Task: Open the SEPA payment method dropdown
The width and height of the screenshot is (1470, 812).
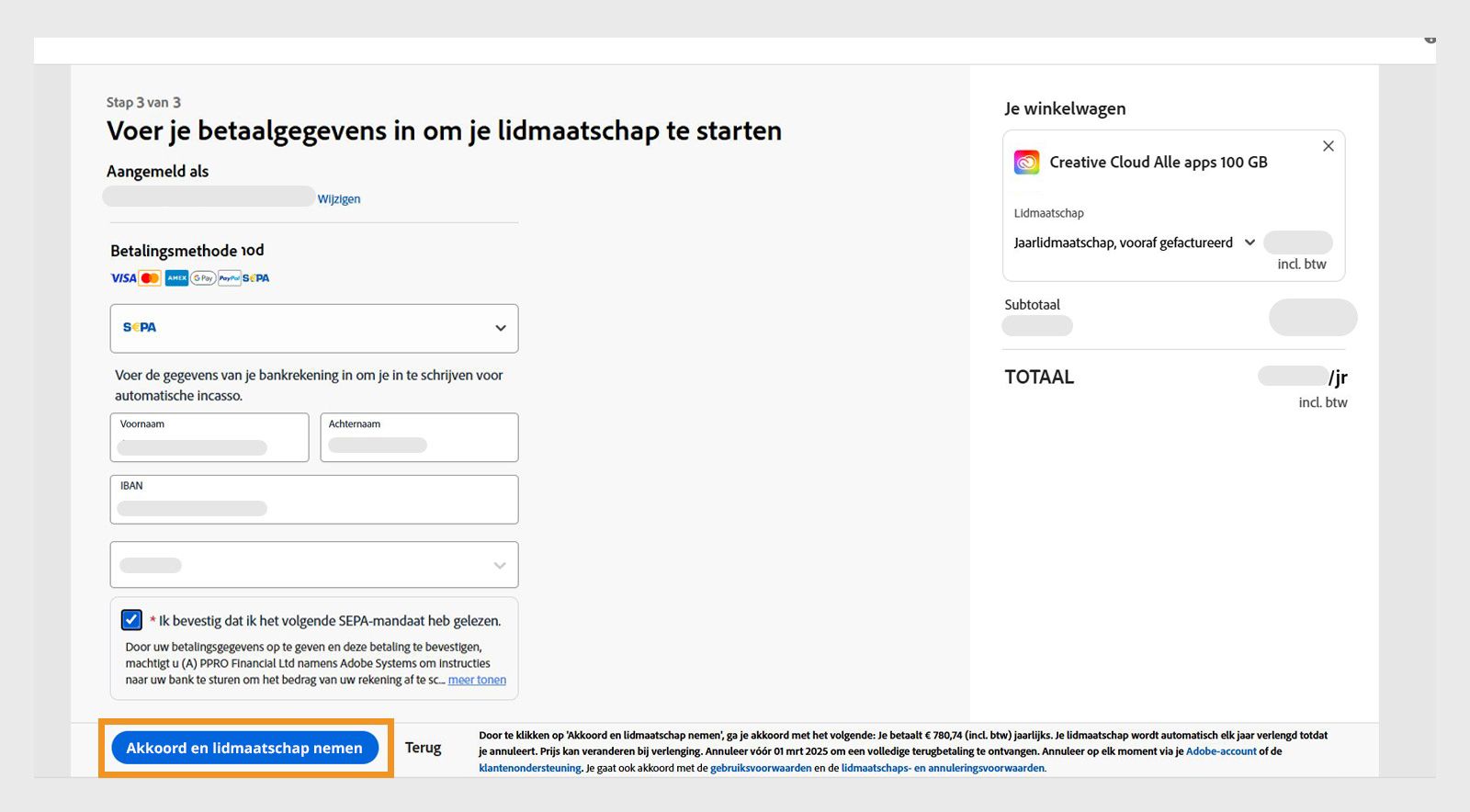Action: (314, 328)
